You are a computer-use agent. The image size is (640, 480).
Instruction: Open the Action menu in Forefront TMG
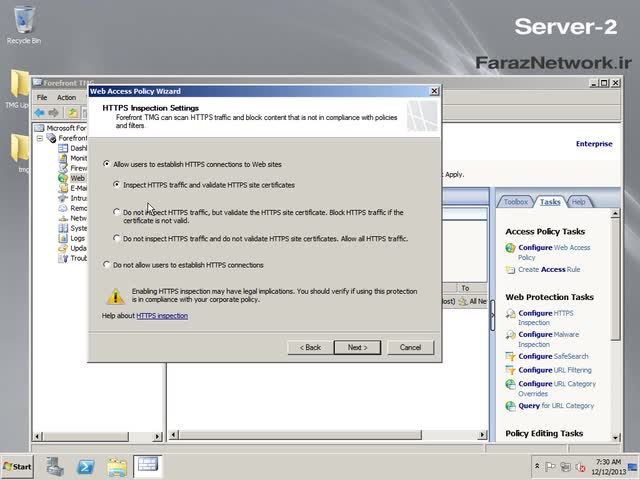[x=67, y=98]
